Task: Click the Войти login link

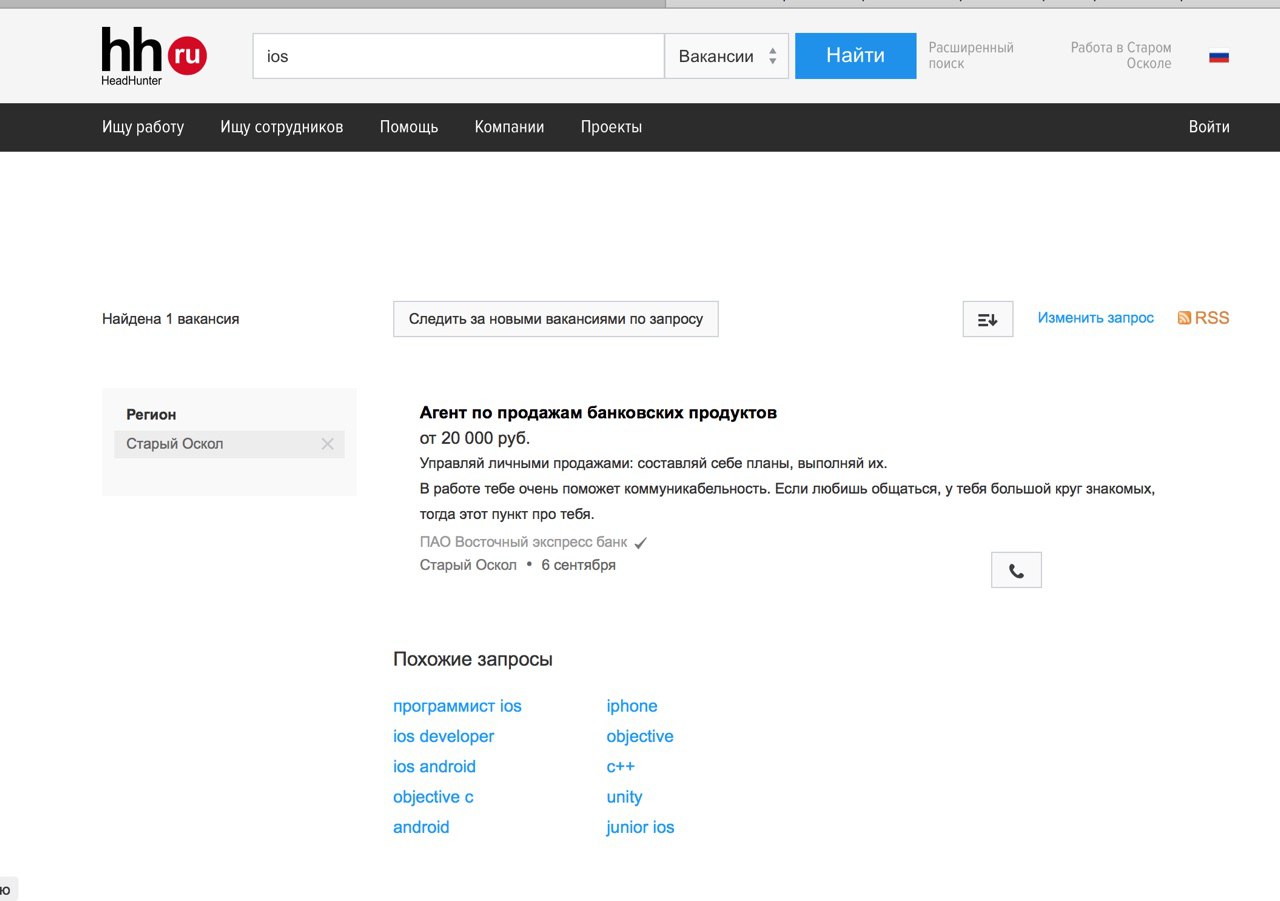Action: [1209, 127]
